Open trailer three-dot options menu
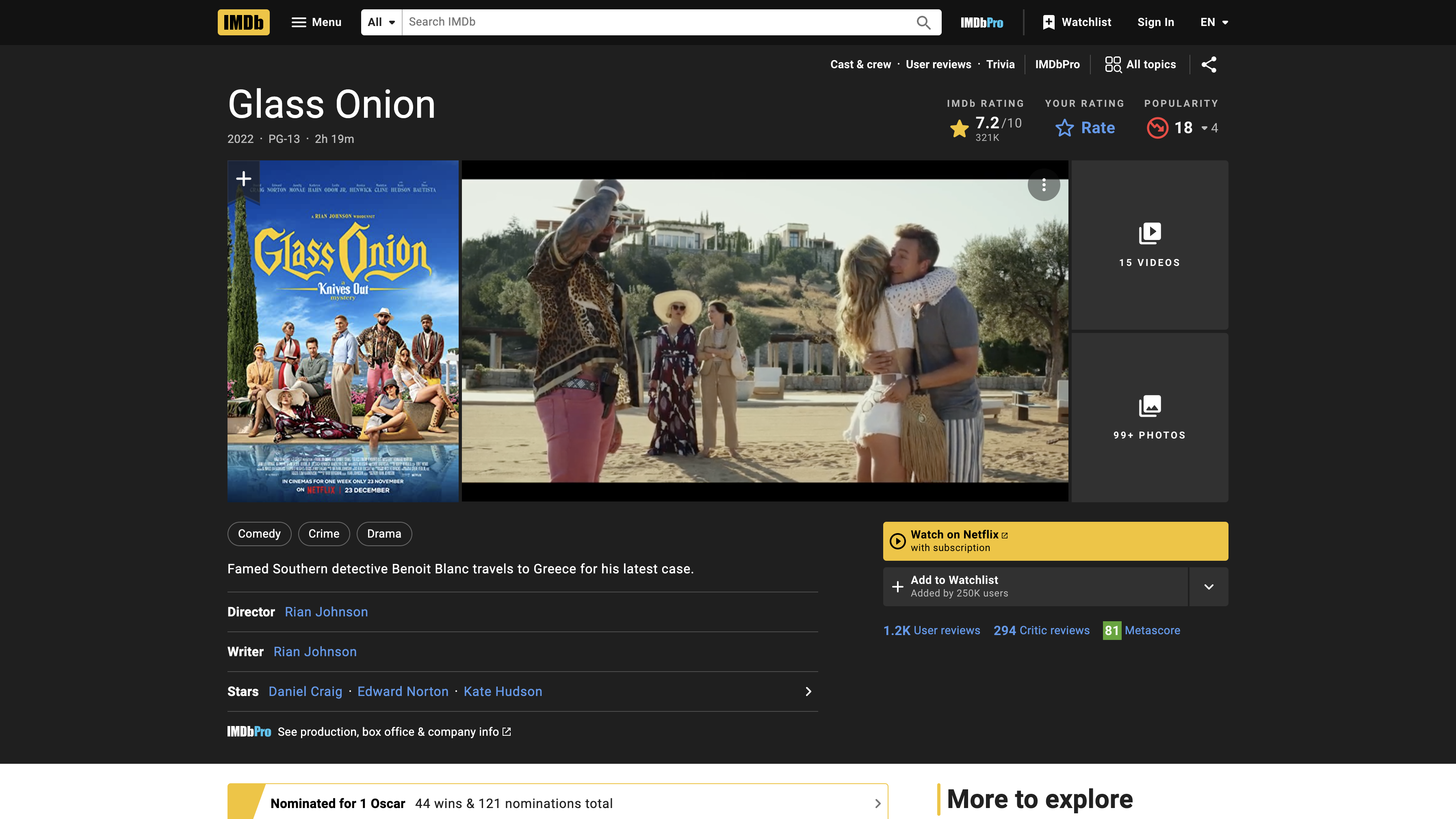Screen dimensions: 1456x819 (1043, 185)
